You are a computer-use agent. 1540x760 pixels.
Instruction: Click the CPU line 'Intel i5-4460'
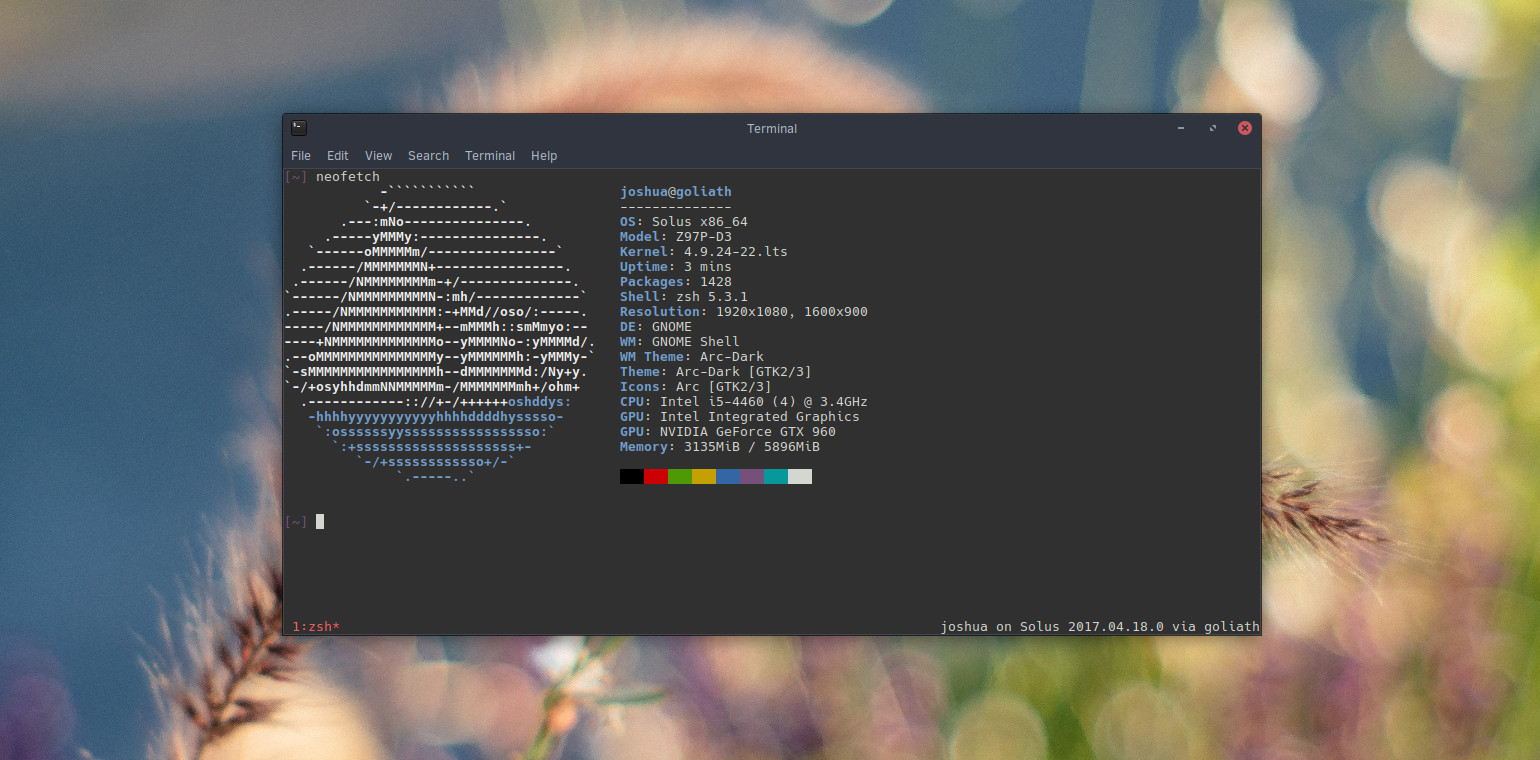click(712, 402)
